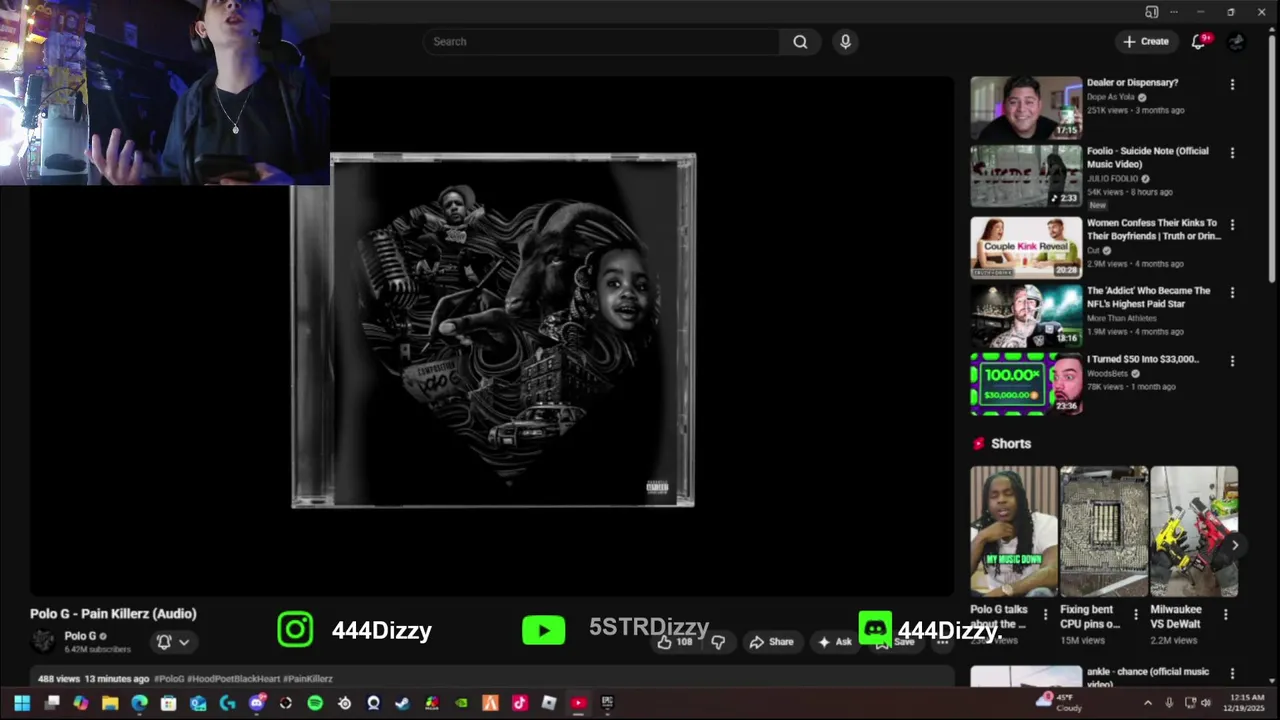Open the Polo G talks short thumbnail
The width and height of the screenshot is (1280, 720).
tap(1013, 531)
